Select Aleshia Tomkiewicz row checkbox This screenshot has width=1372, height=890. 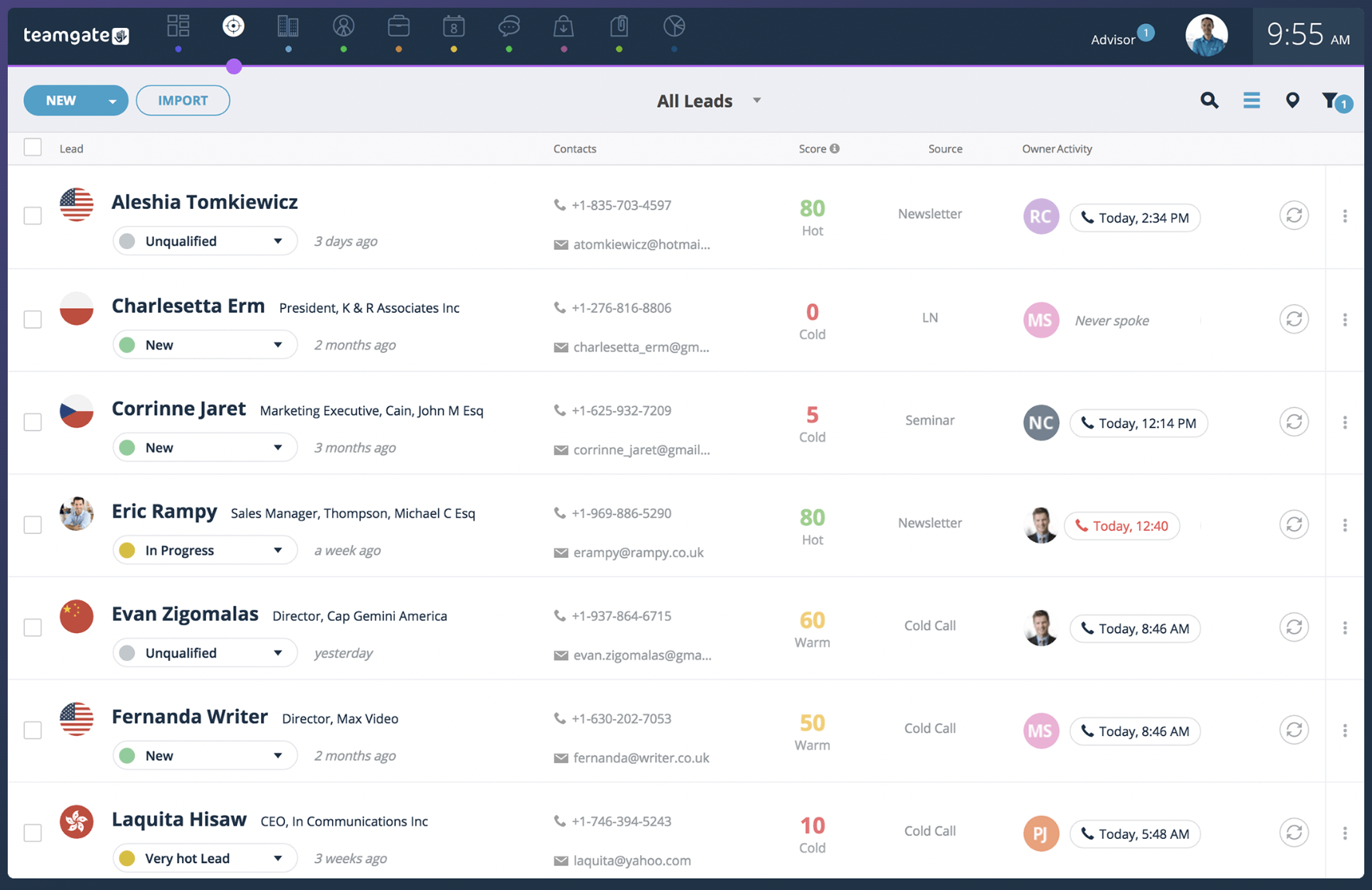tap(33, 216)
